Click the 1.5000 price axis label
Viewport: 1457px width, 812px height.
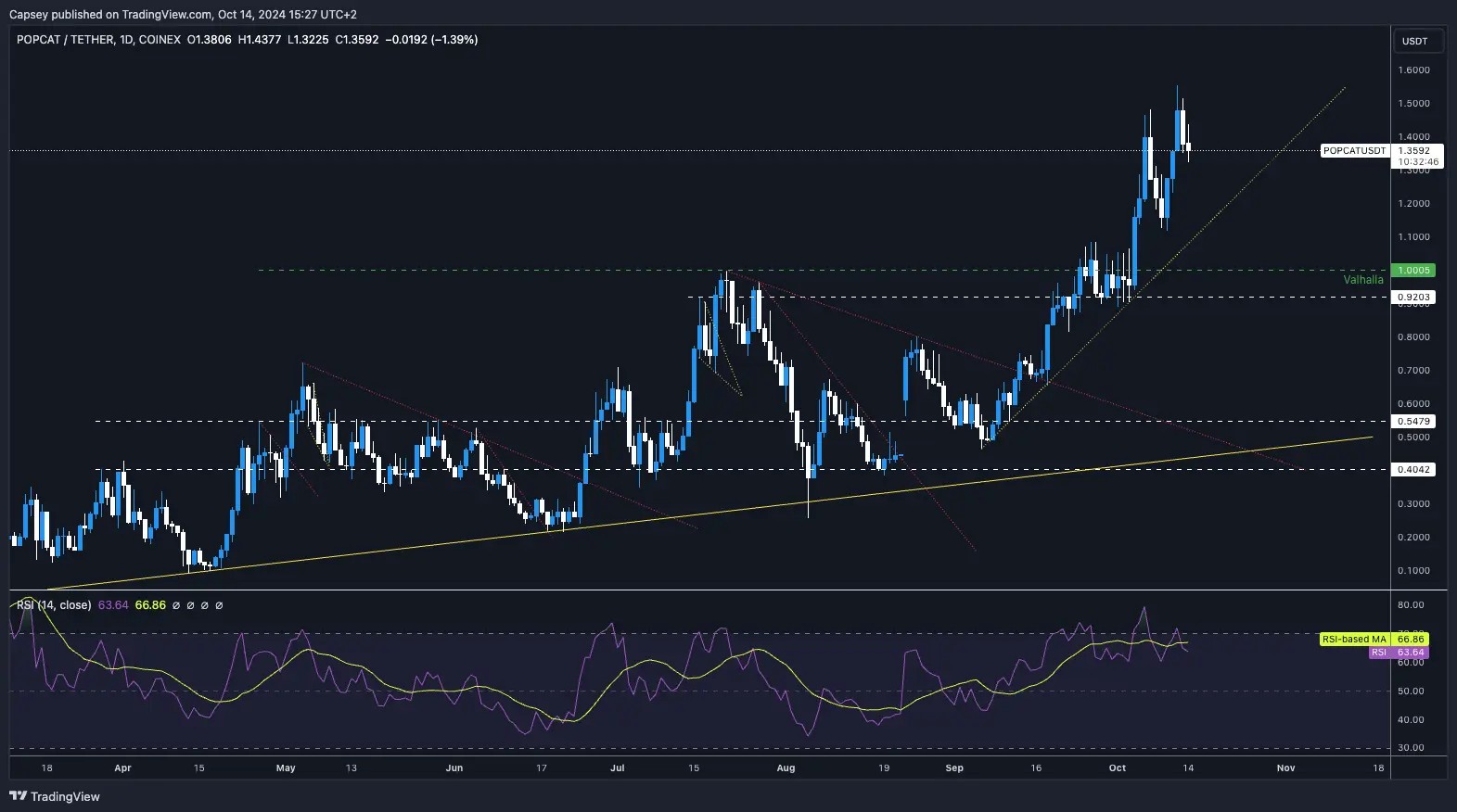pyautogui.click(x=1414, y=104)
